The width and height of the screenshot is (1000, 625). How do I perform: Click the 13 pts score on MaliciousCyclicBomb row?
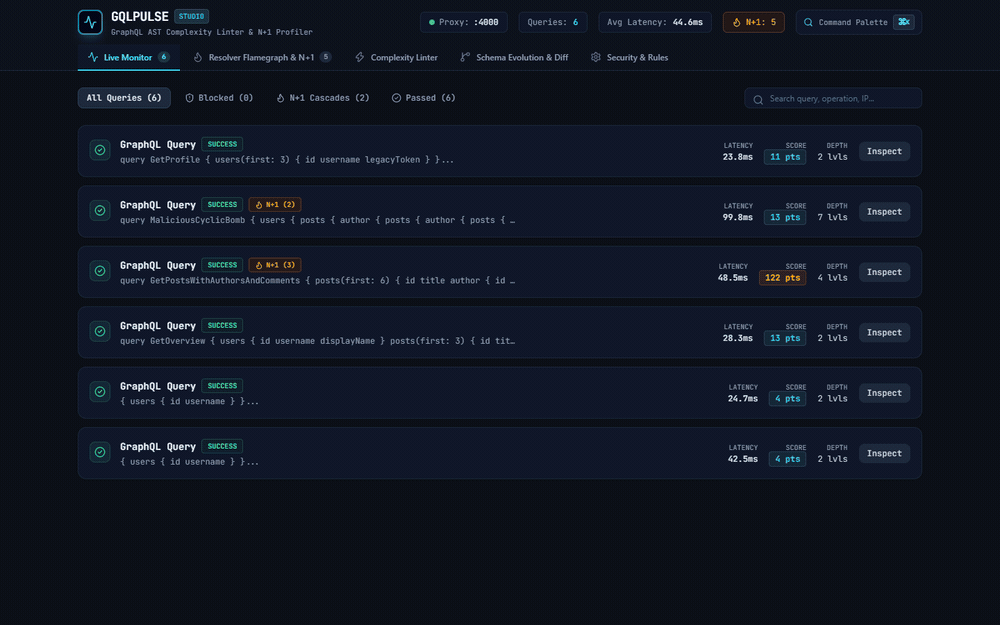coord(785,217)
